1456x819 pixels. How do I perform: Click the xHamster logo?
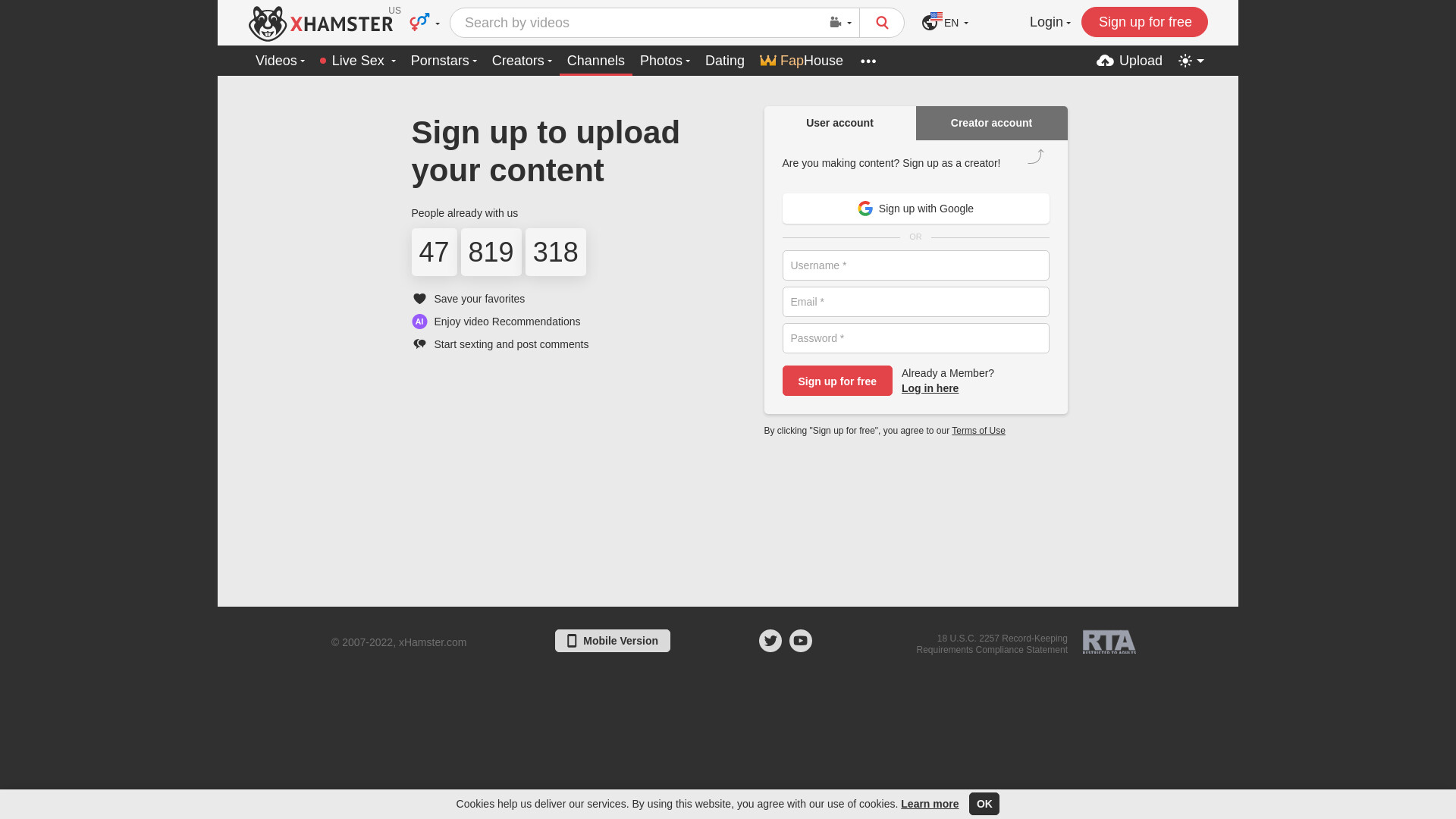pos(321,24)
